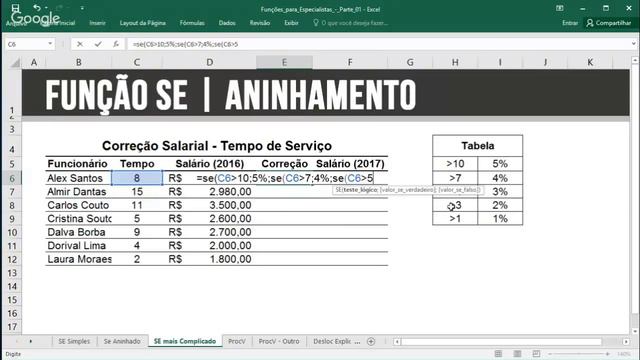Cancel the formula entry with the X icon
This screenshot has height=360, width=640.
pyautogui.click(x=80, y=44)
